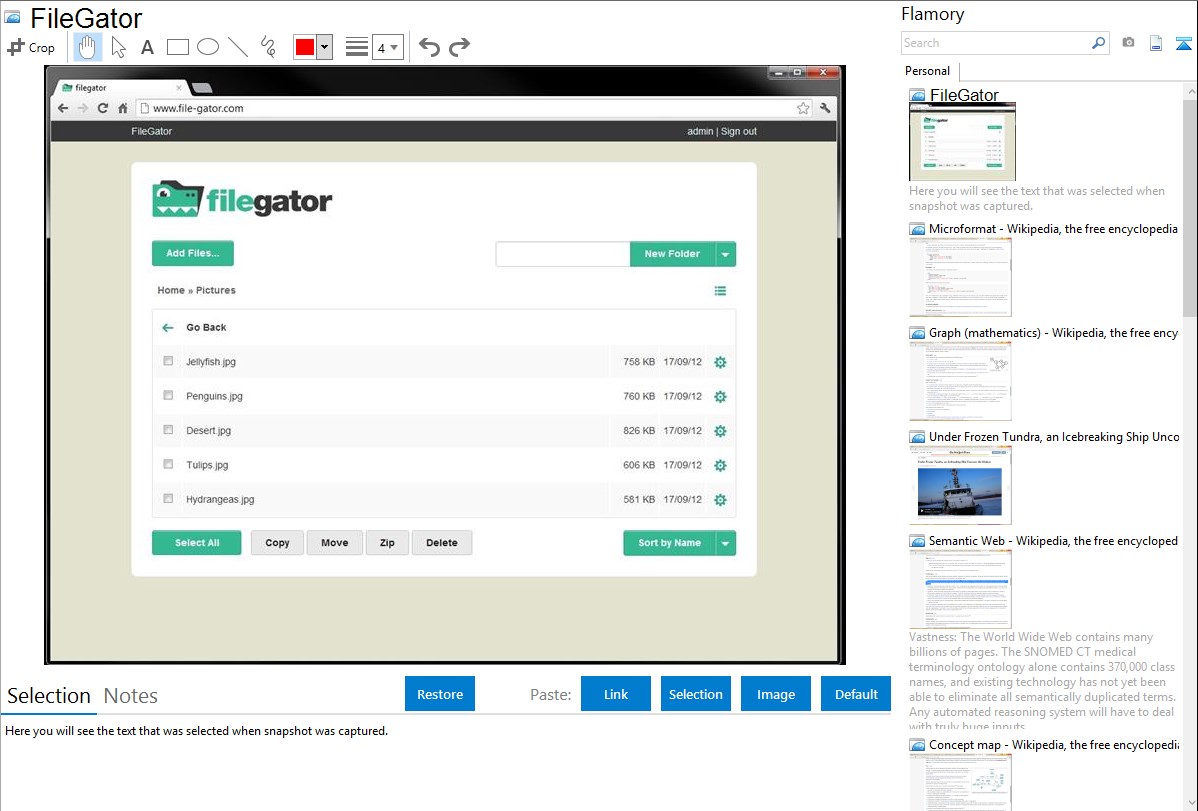This screenshot has width=1198, height=811.
Task: Open the line width 4 dropdown
Action: (388, 47)
